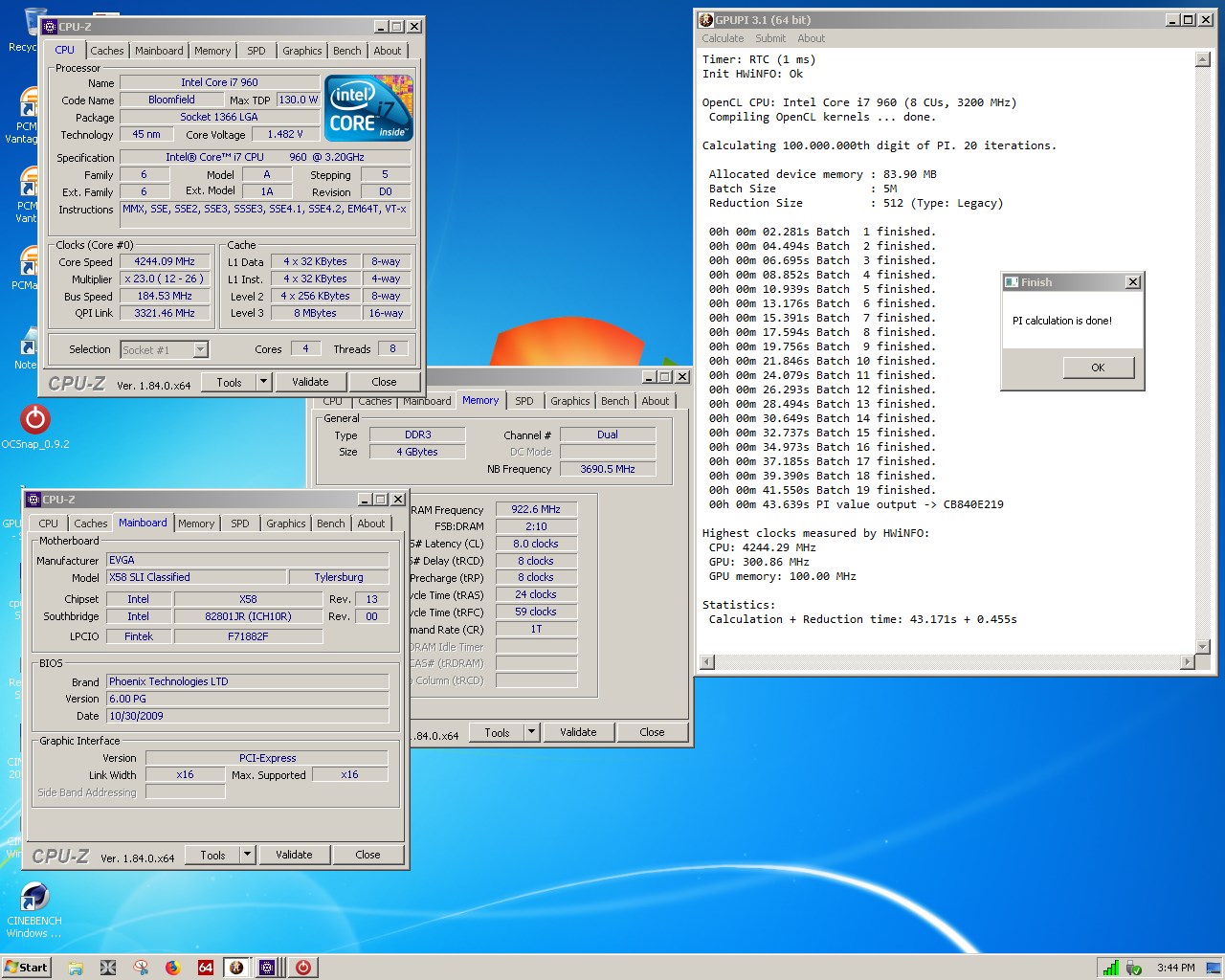1225x980 pixels.
Task: Expand Tools dropdown arrow in Mainboard CPU-Z window
Action: [247, 855]
